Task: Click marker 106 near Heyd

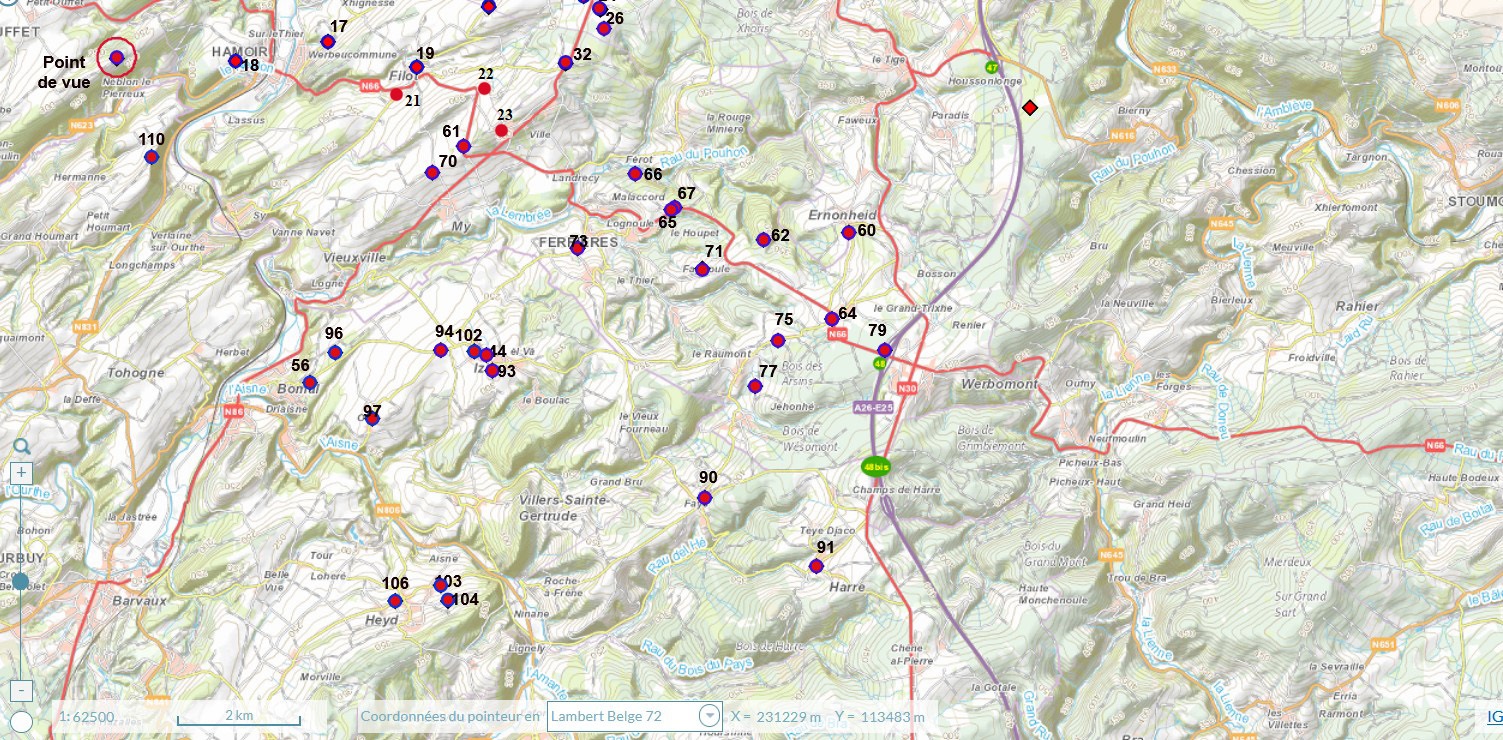Action: click(x=395, y=600)
